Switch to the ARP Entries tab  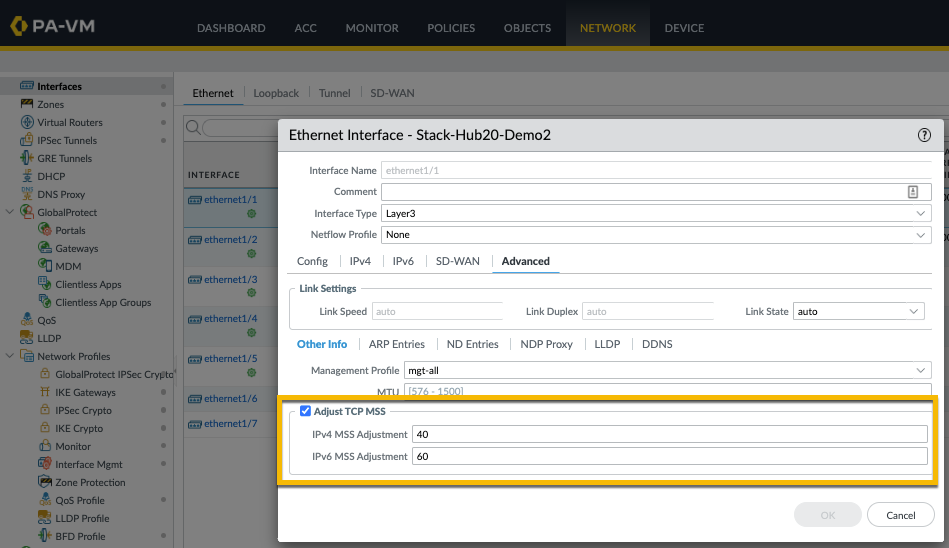(396, 344)
